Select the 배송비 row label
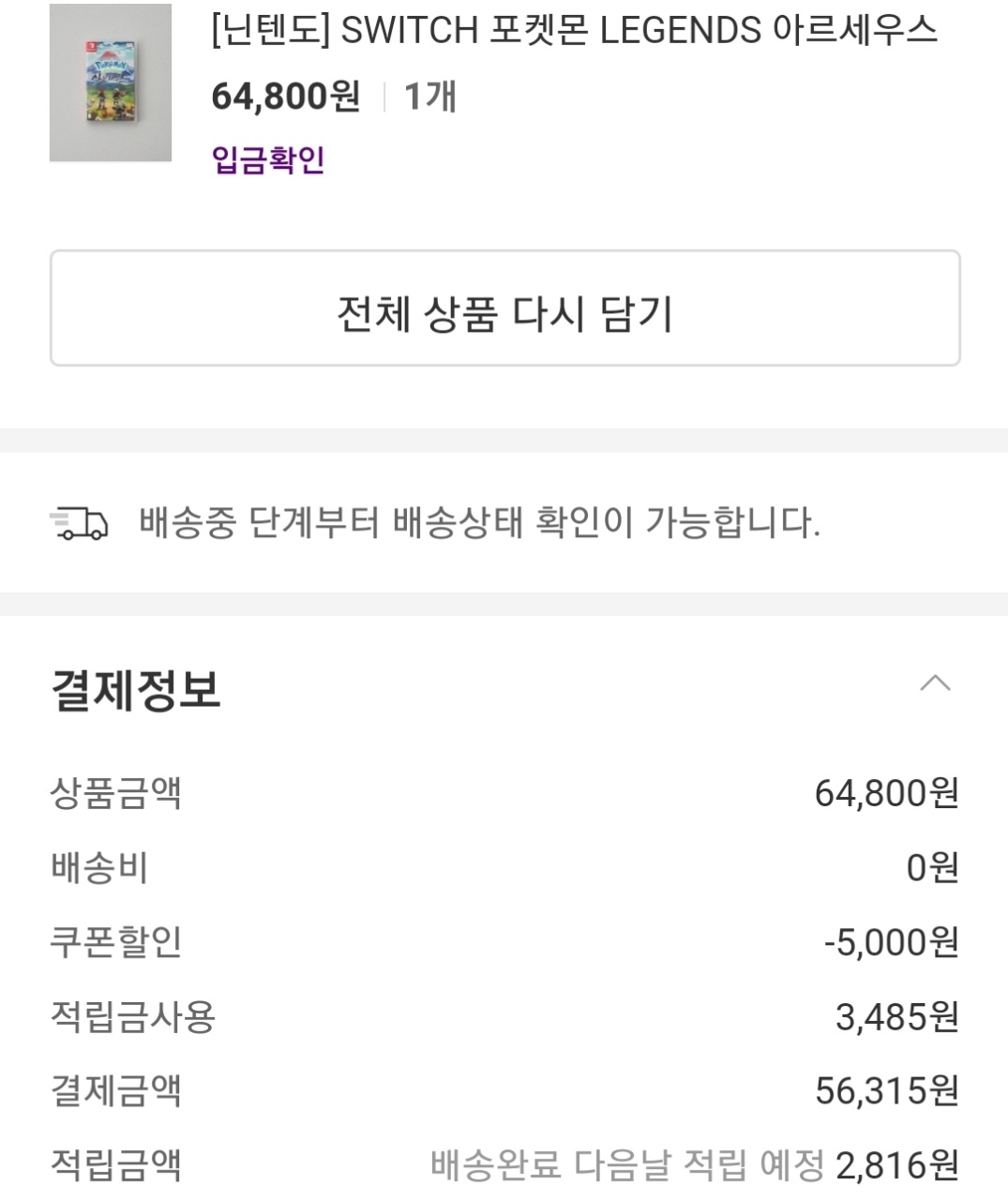The width and height of the screenshot is (1008, 1200). tap(99, 868)
